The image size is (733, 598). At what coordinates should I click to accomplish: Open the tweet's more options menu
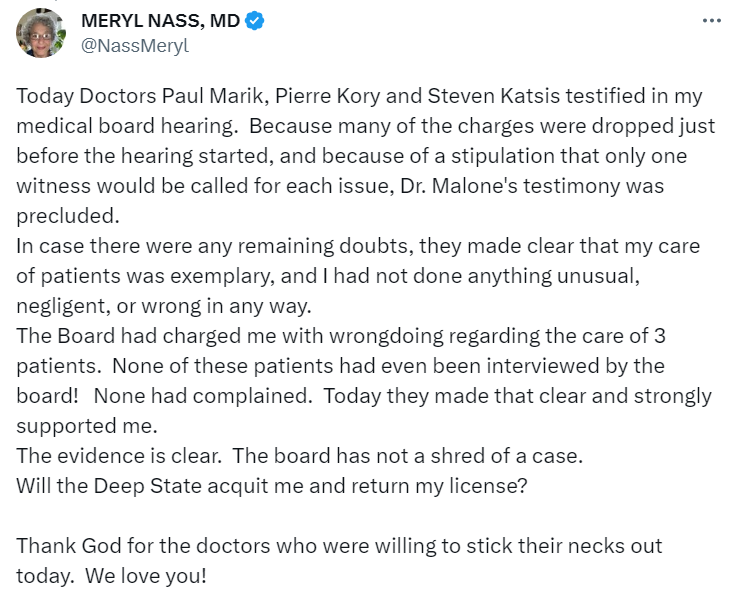(x=710, y=21)
